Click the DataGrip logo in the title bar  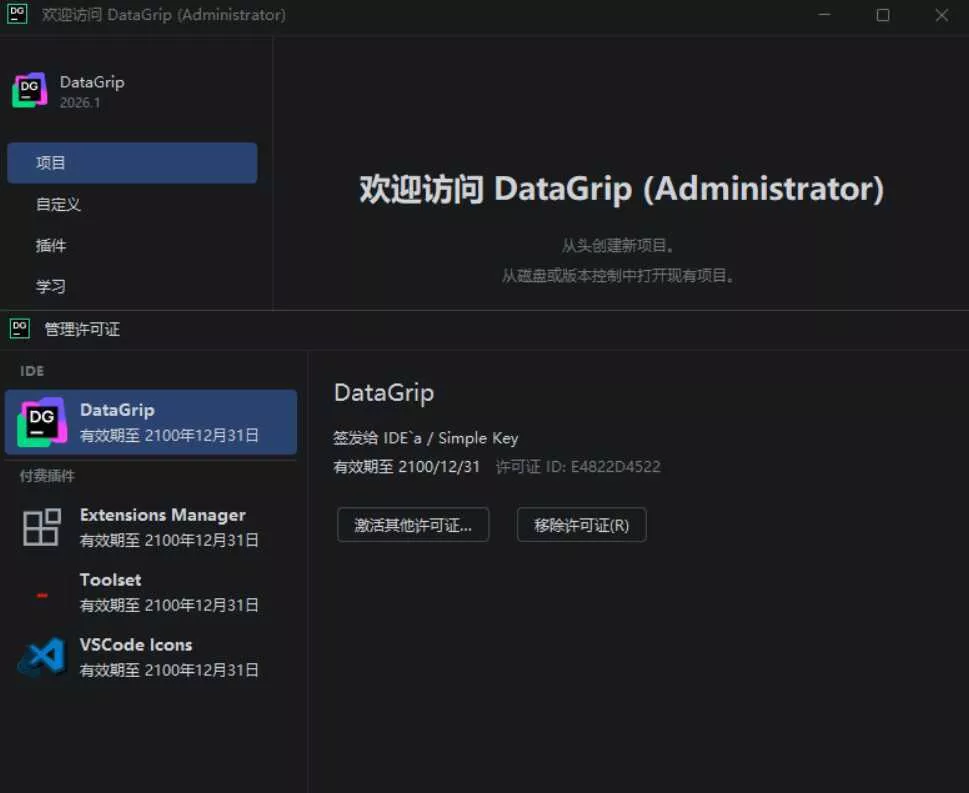pos(16,15)
